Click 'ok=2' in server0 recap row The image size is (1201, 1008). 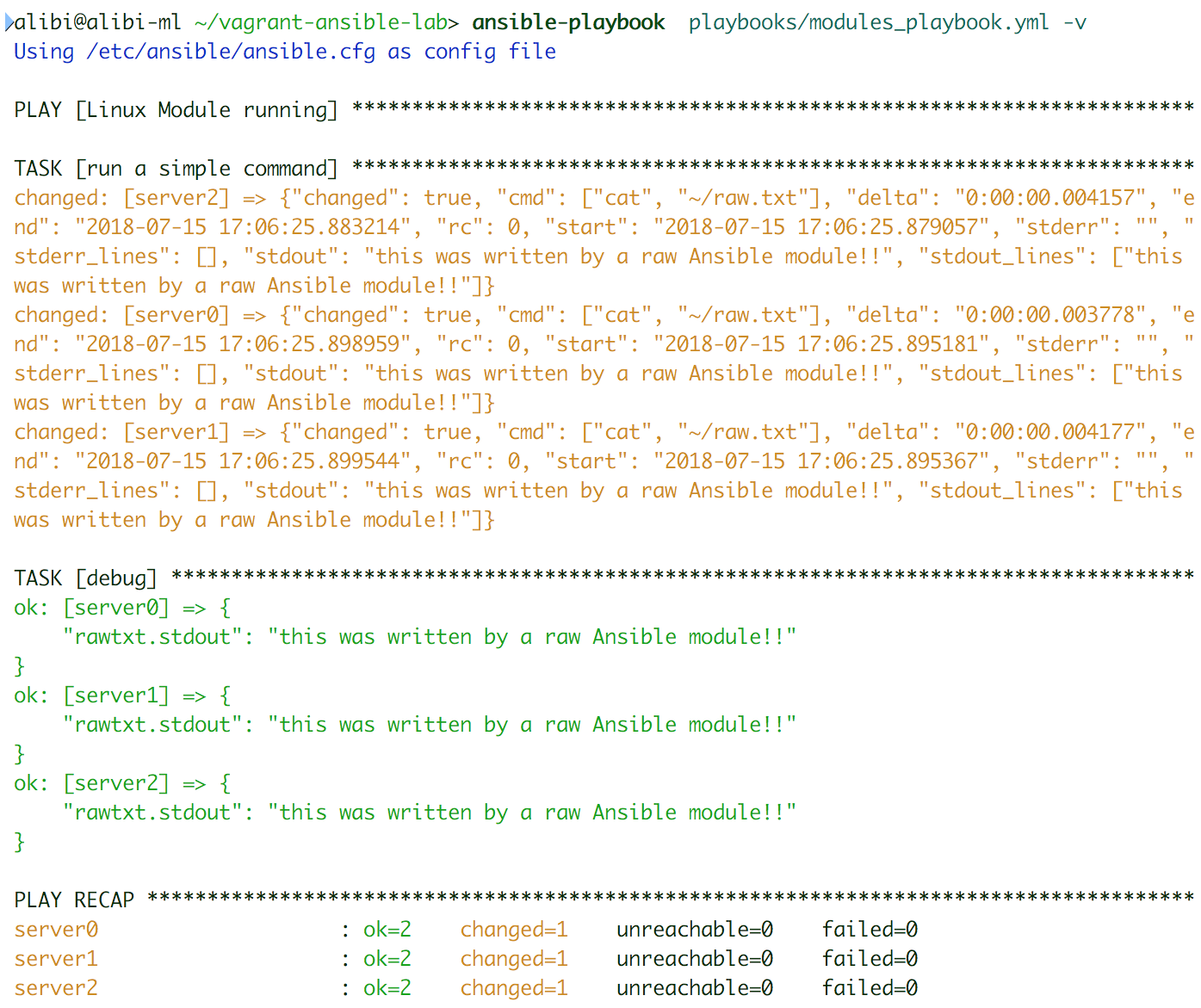(387, 930)
